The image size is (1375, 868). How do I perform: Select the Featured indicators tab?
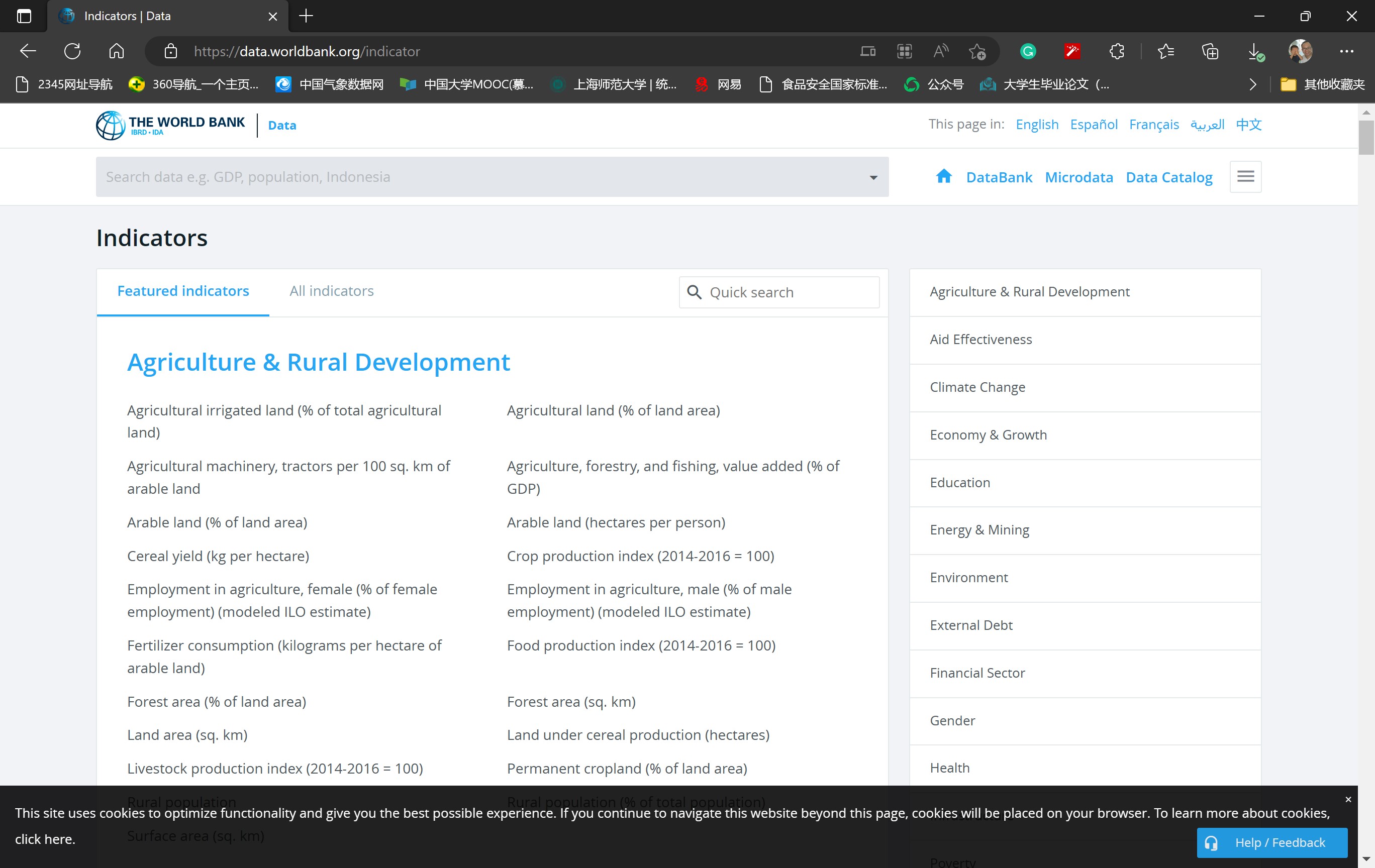click(183, 291)
